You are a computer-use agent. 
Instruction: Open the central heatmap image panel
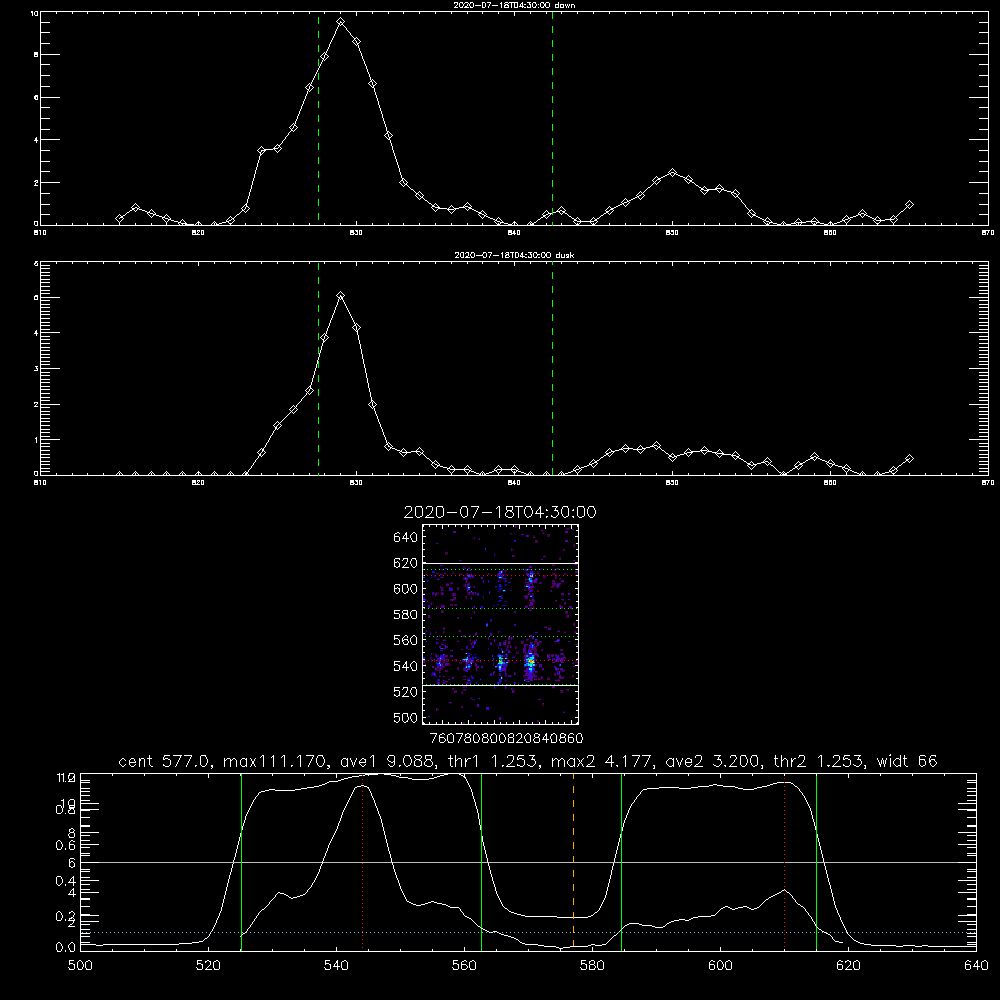click(500, 624)
